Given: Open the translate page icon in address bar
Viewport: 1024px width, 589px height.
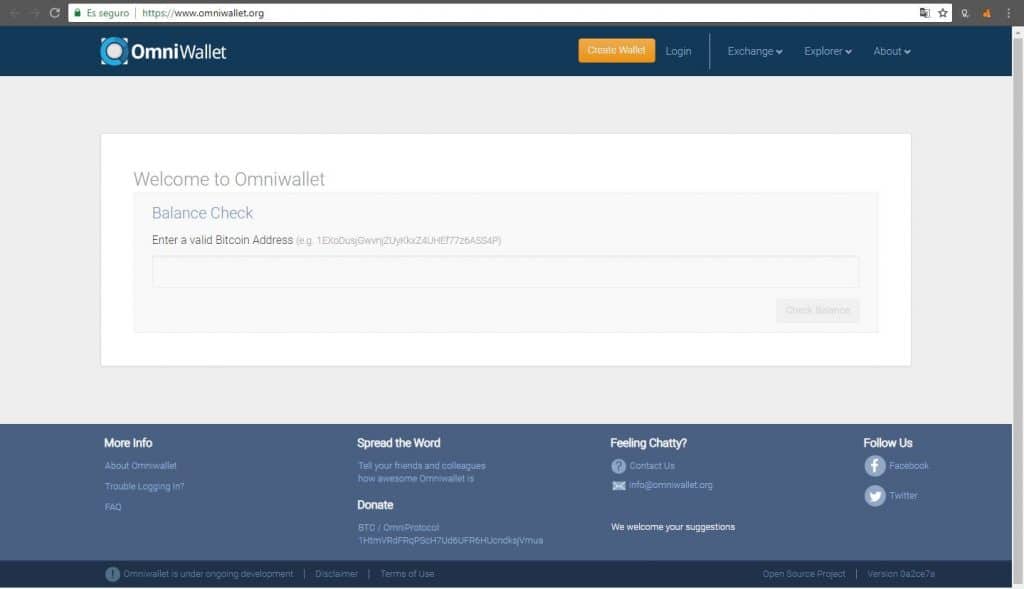Looking at the screenshot, I should coord(924,12).
